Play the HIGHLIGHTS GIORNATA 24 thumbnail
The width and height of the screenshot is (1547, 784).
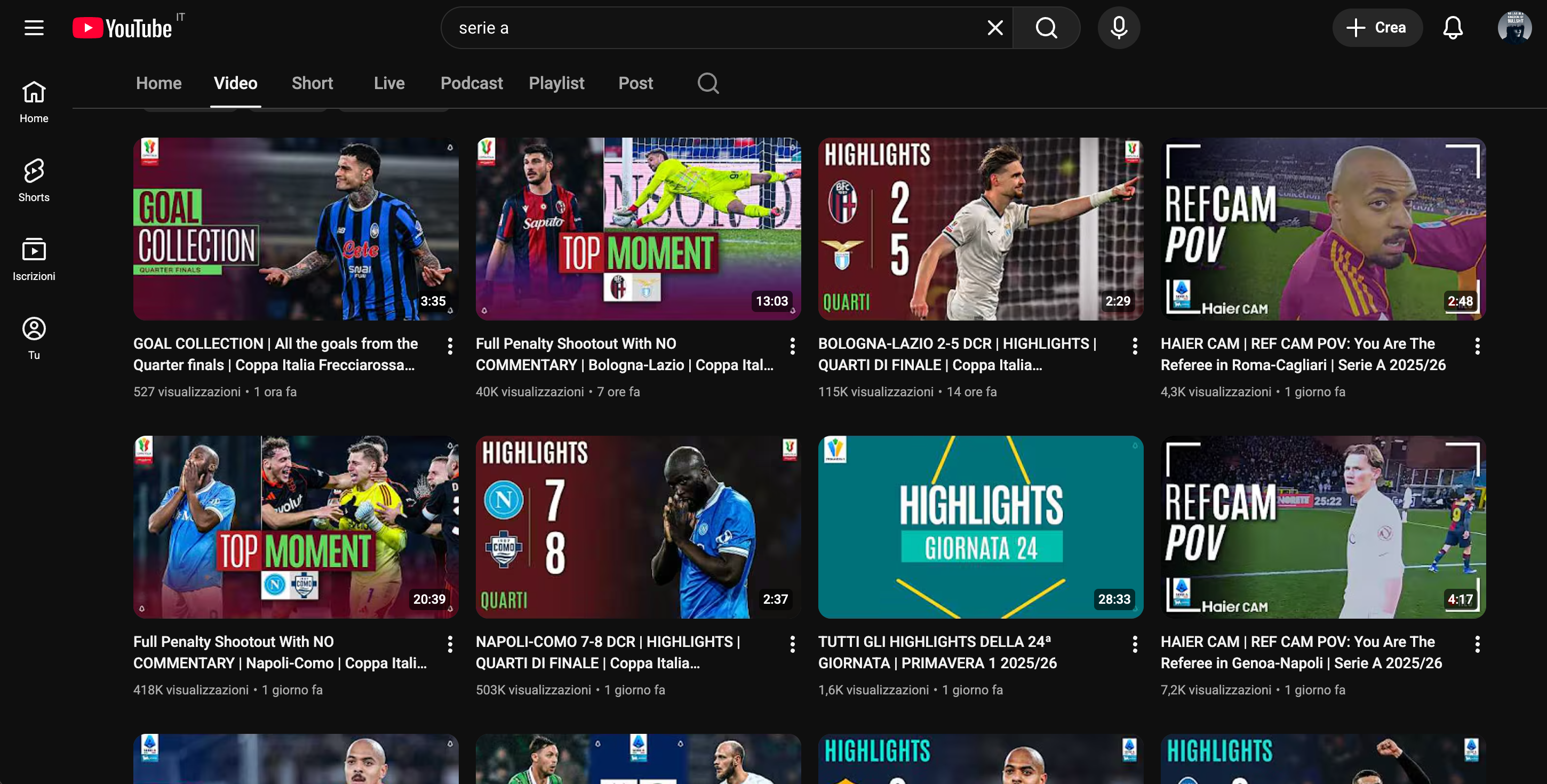coord(980,526)
